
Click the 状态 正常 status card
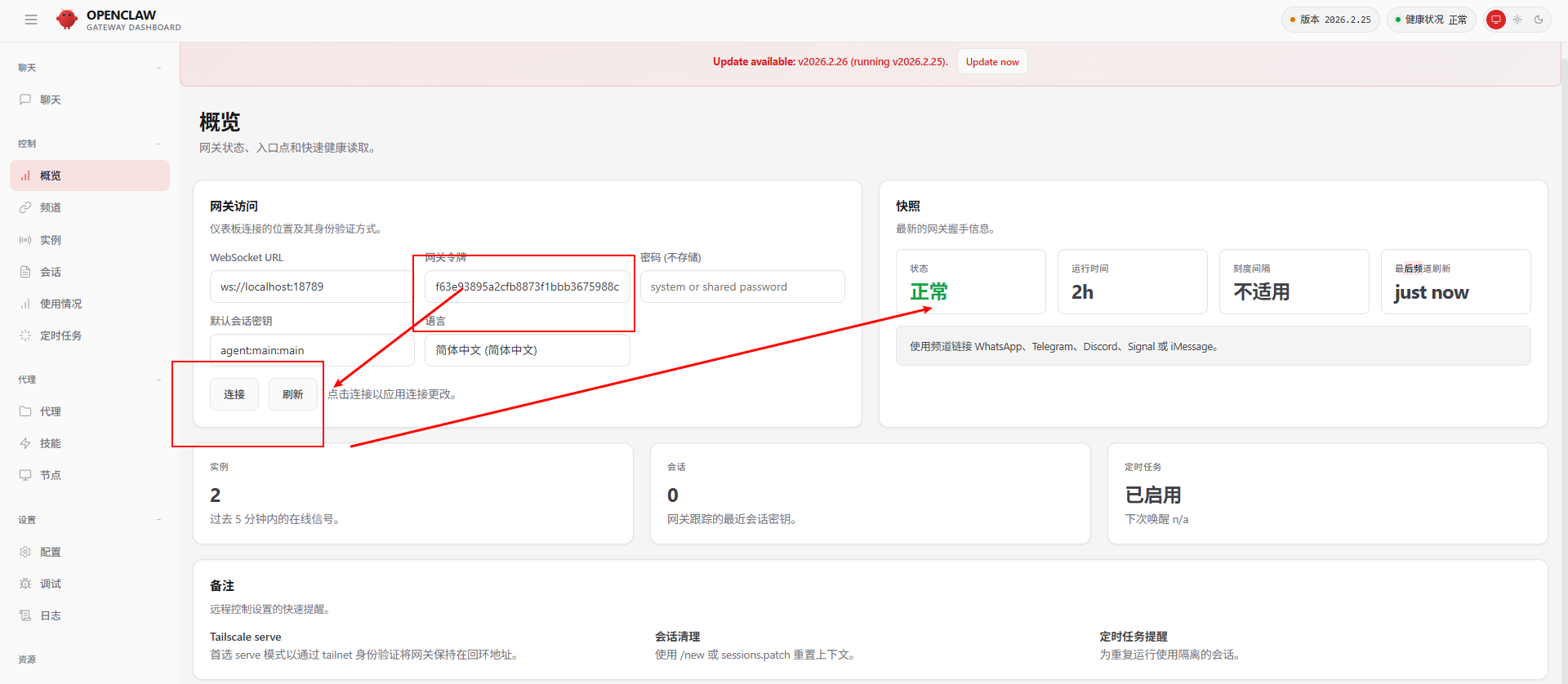[971, 282]
